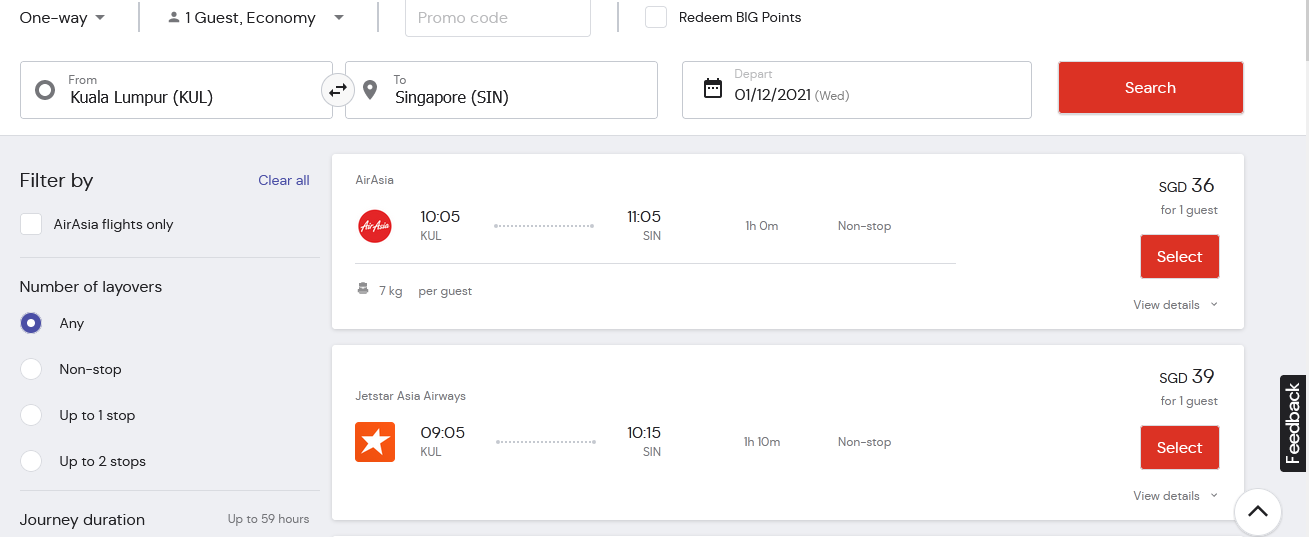The height and width of the screenshot is (537, 1309).
Task: Click the AirAsia airline logo
Action: click(375, 226)
